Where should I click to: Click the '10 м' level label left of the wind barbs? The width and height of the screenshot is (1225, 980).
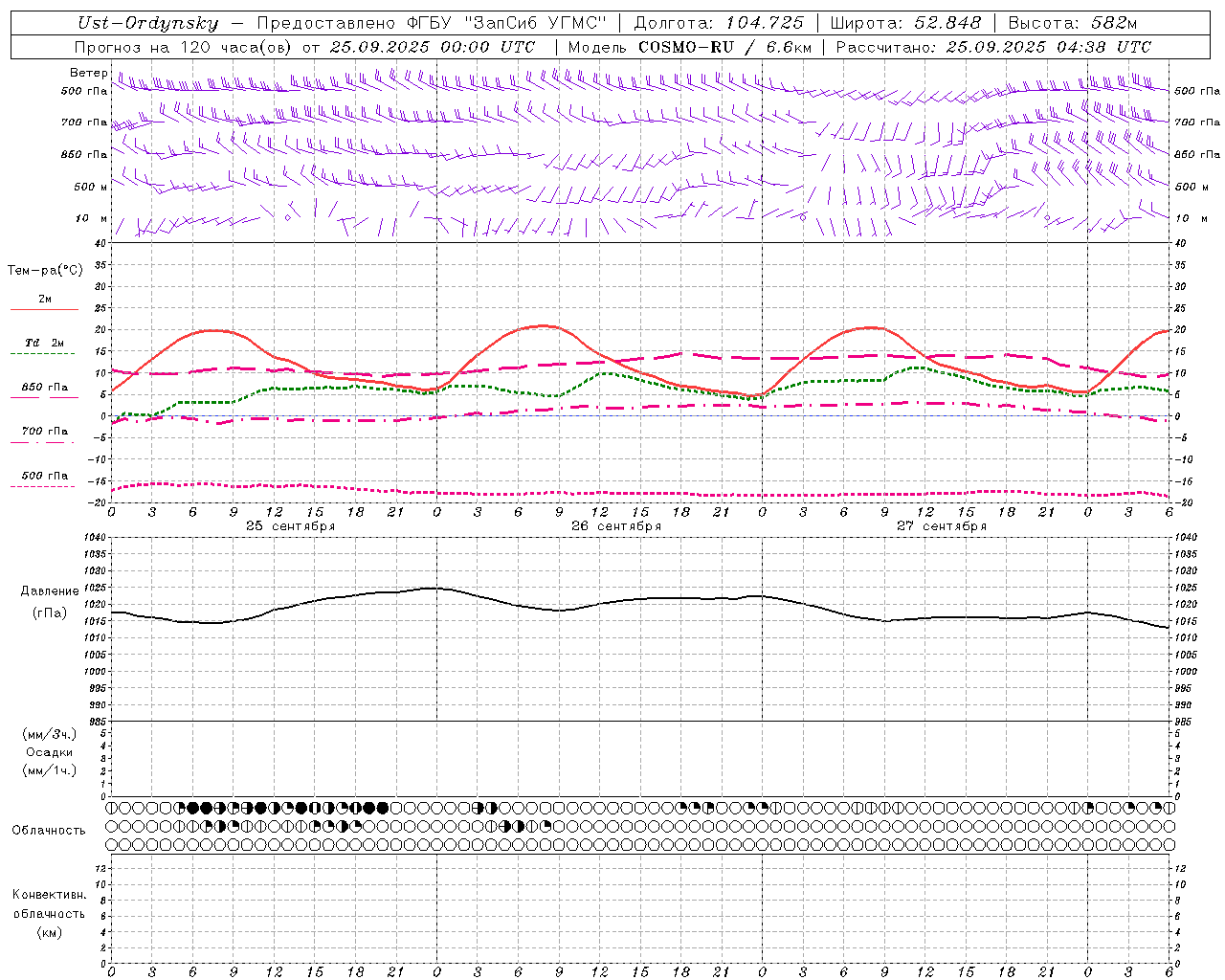point(92,218)
